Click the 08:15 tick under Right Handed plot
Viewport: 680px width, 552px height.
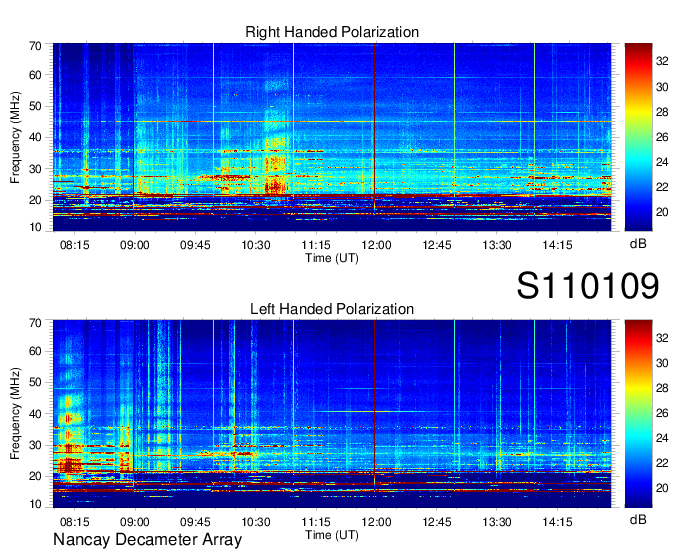coord(75,245)
